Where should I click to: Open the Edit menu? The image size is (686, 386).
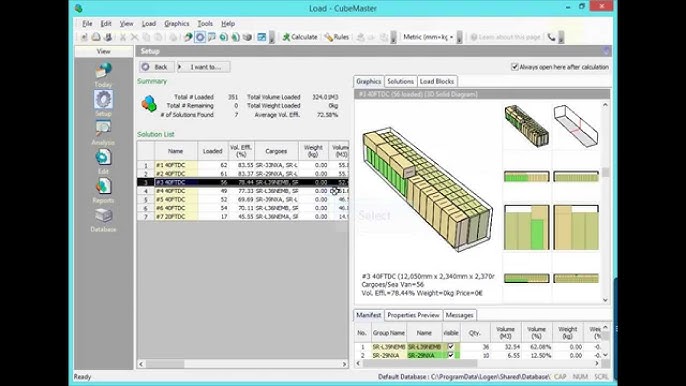(106, 24)
